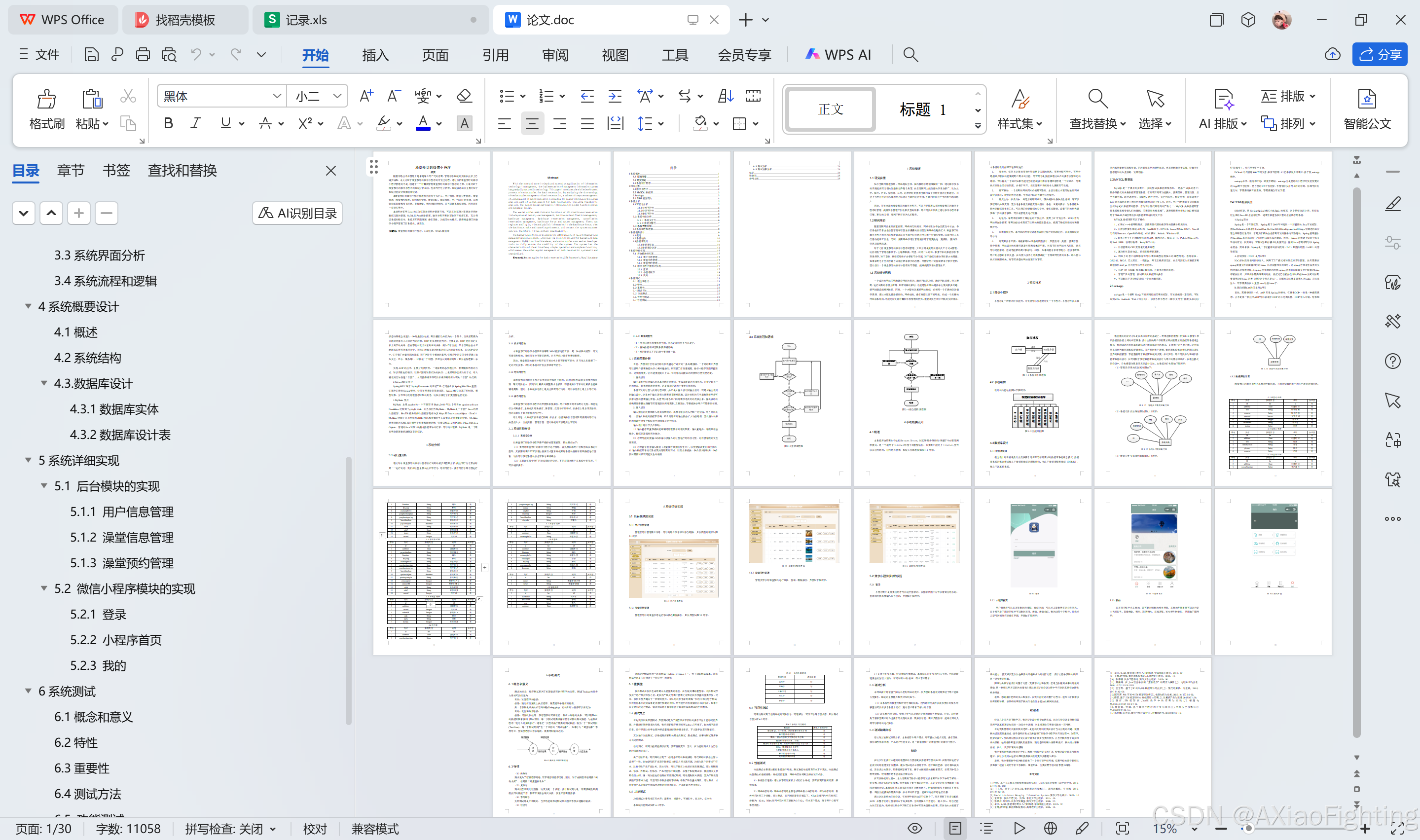Click the clear formatting eraser icon
The height and width of the screenshot is (840, 1420).
(x=464, y=96)
